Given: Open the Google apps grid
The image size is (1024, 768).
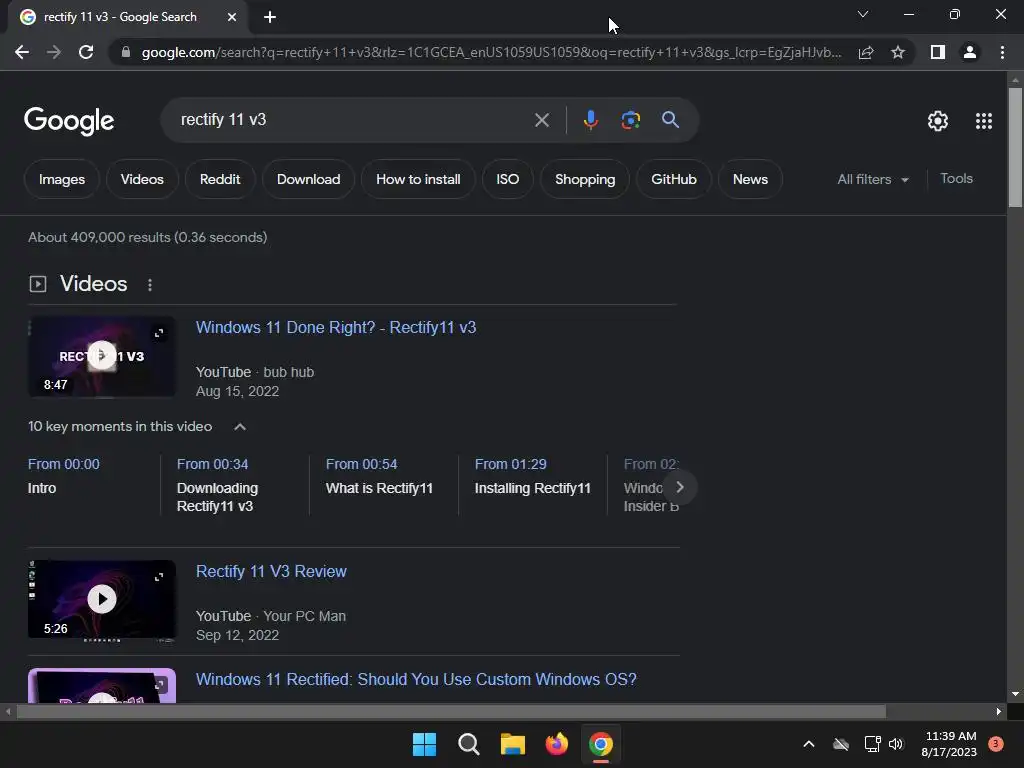Looking at the screenshot, I should coord(984,121).
